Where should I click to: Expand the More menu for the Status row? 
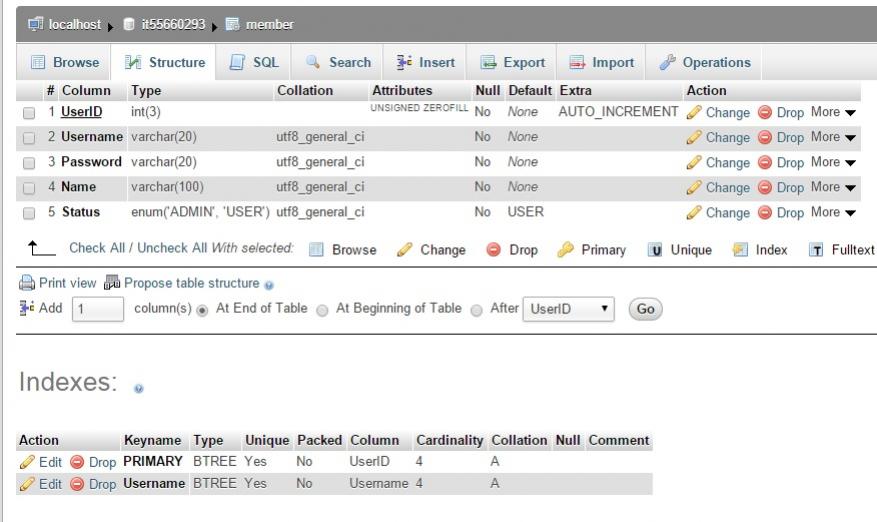pyautogui.click(x=833, y=212)
